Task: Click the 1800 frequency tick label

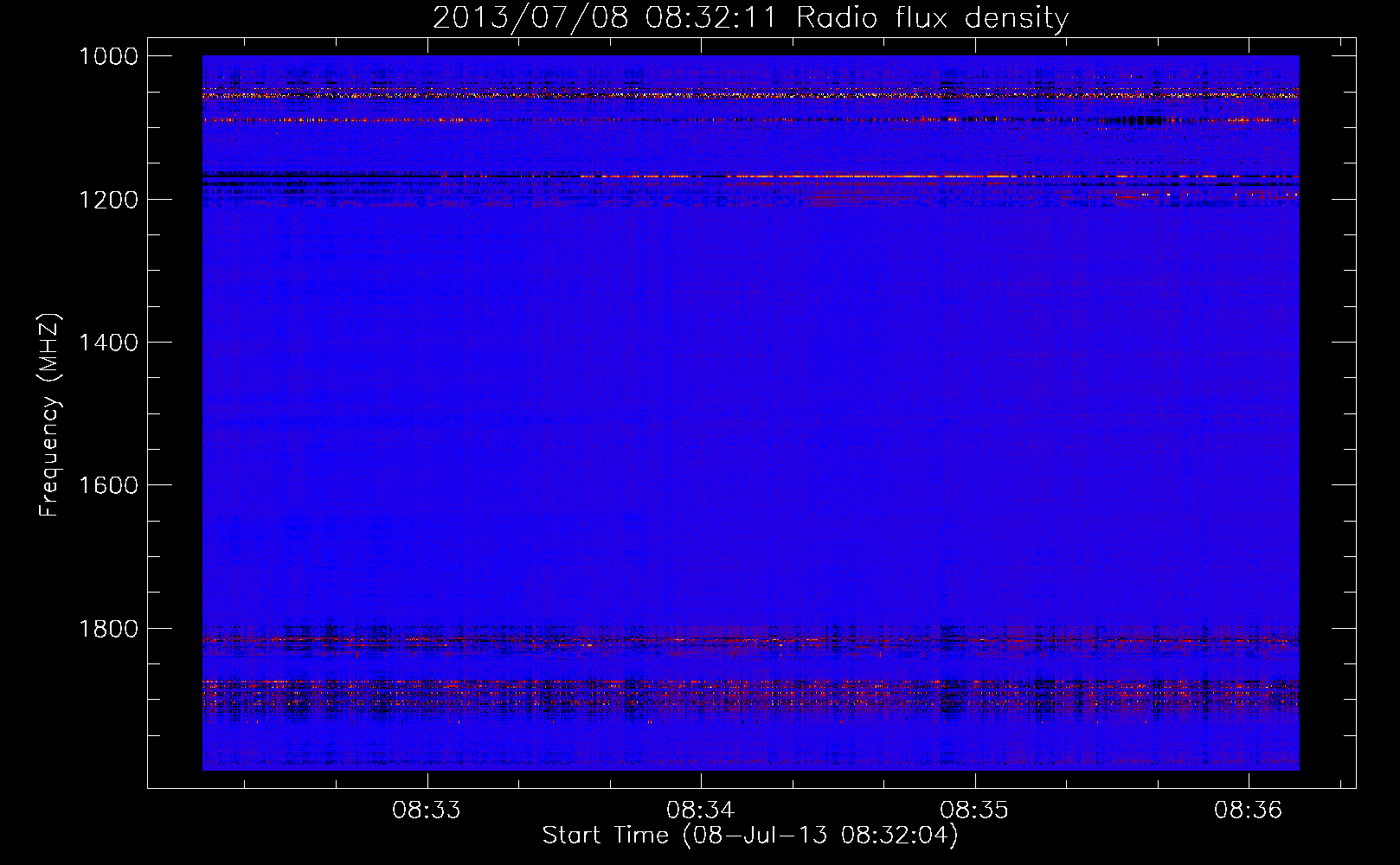Action: (108, 629)
